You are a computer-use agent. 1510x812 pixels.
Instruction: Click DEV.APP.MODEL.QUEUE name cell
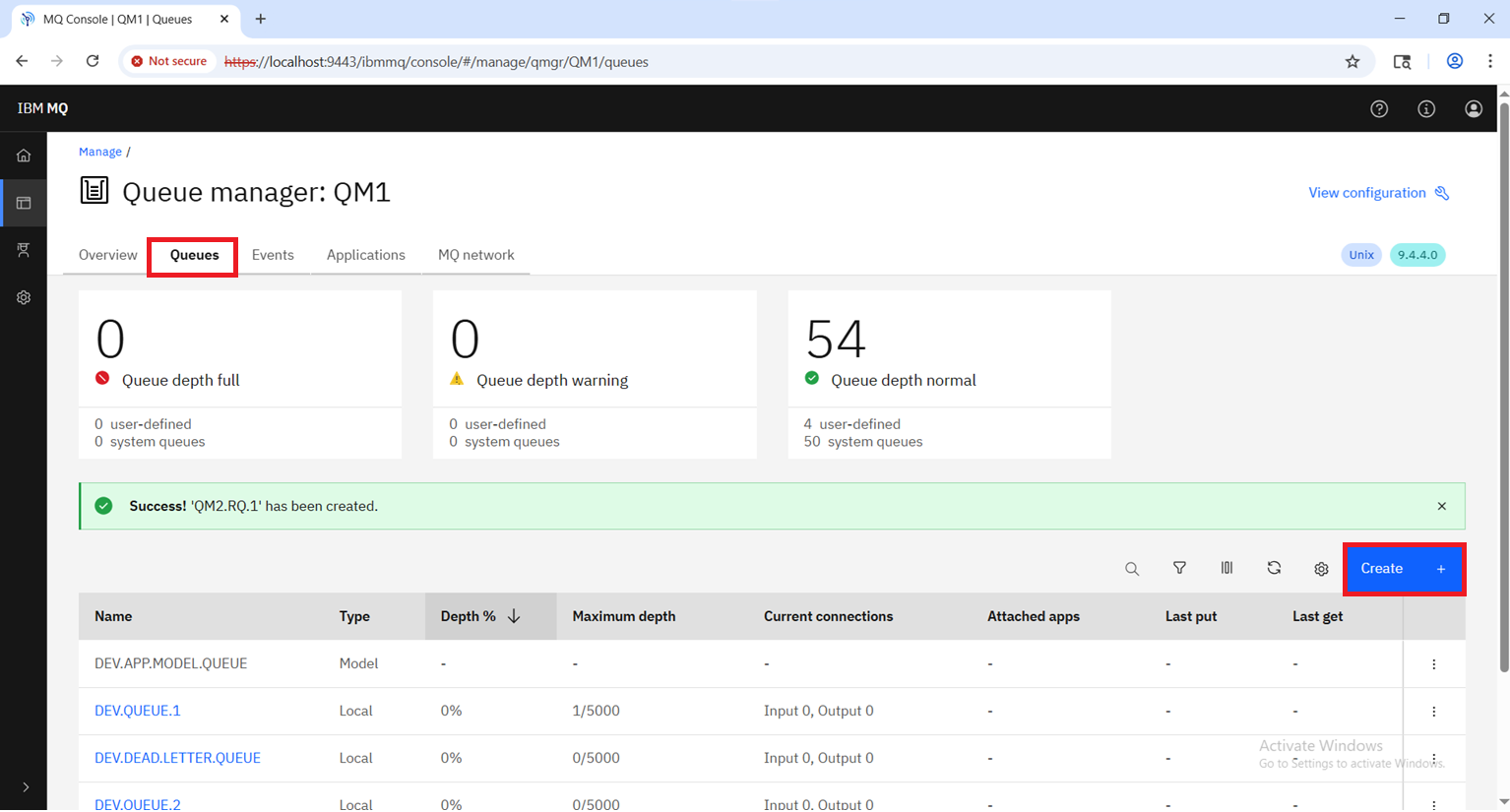point(171,663)
